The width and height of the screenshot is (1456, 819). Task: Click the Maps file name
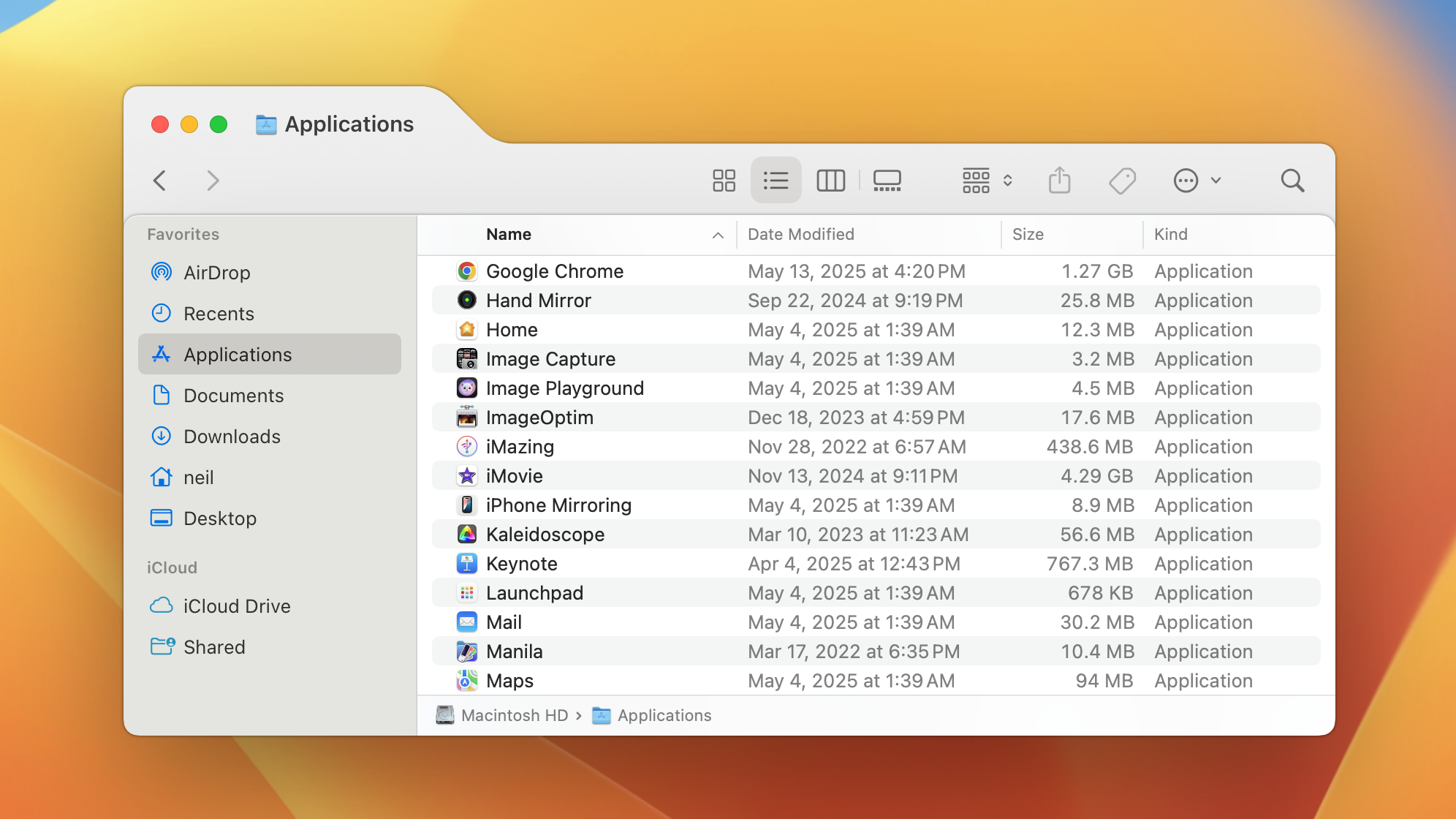point(509,681)
